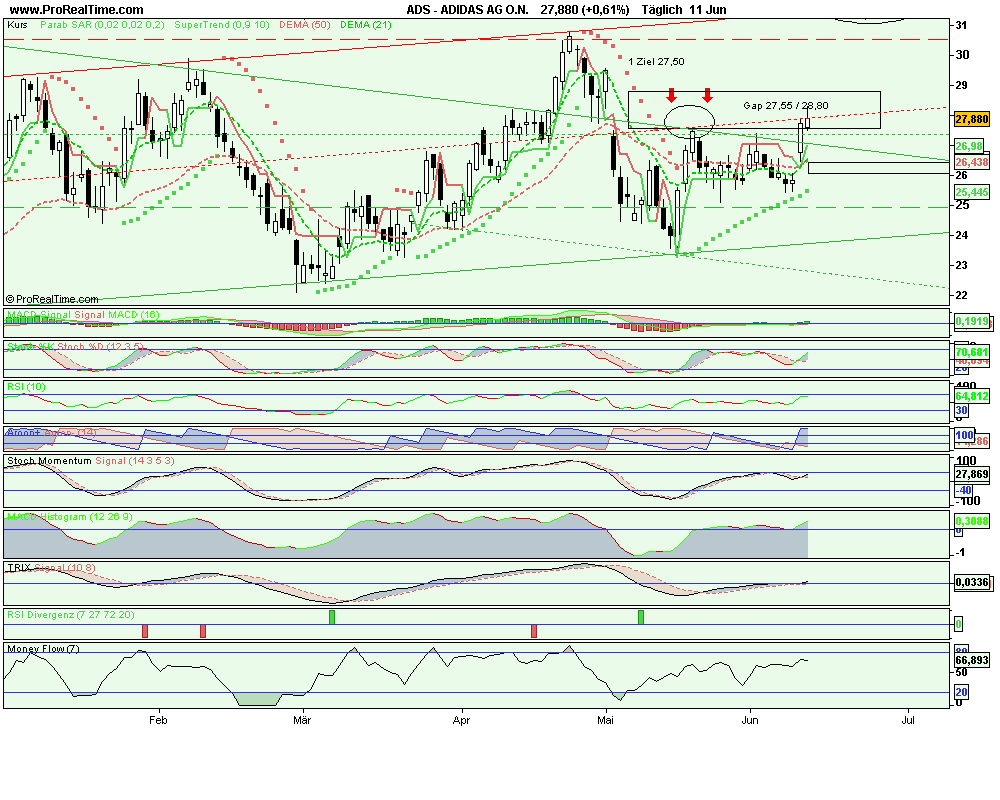Click the red RSI Divergenz bar in late April
The width and height of the screenshot is (1000, 800).
534,631
